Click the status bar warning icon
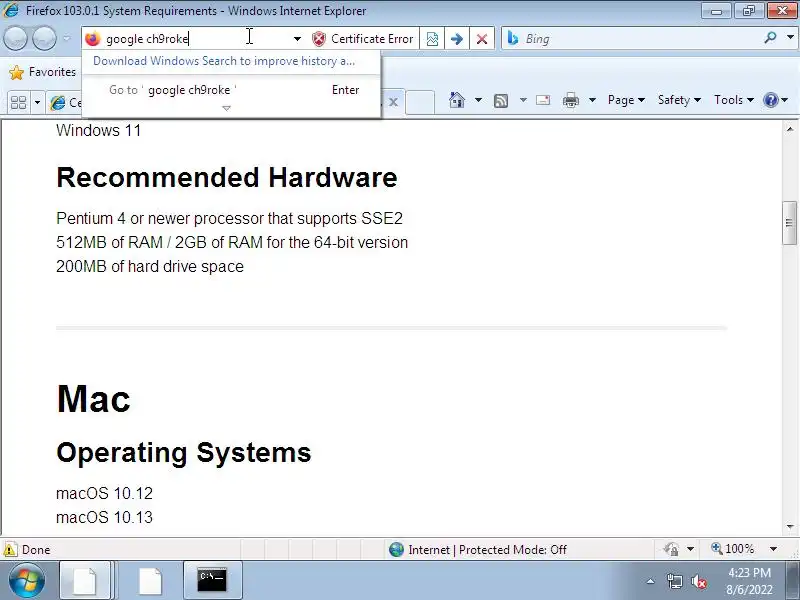The height and width of the screenshot is (600, 800). (10, 549)
